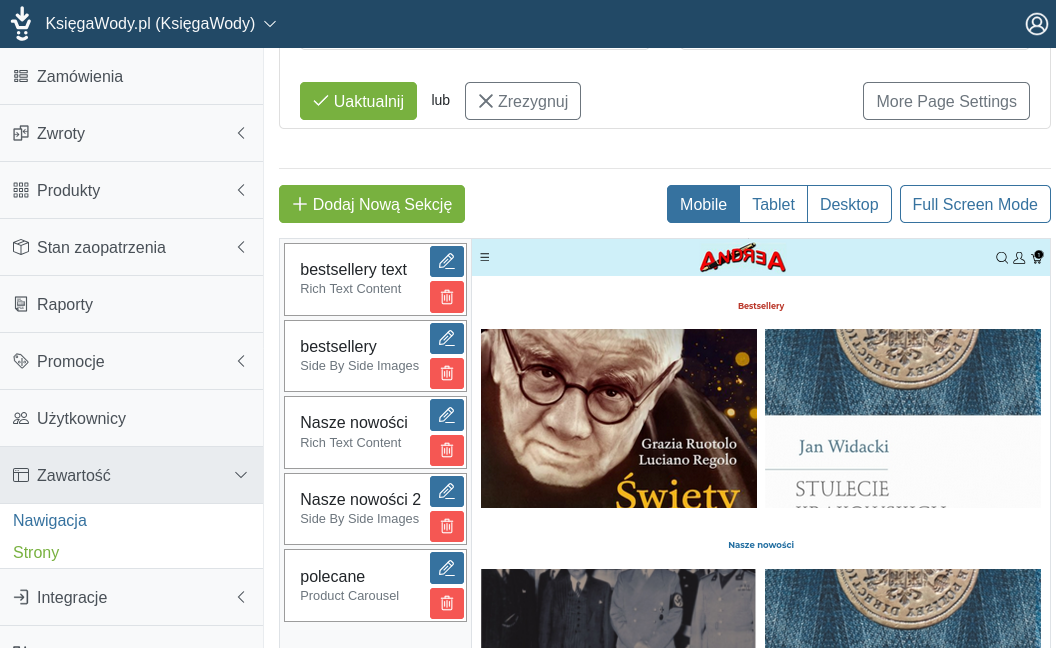Viewport: 1056px width, 648px height.
Task: Select the 'bestsellery text' section title
Action: (354, 269)
